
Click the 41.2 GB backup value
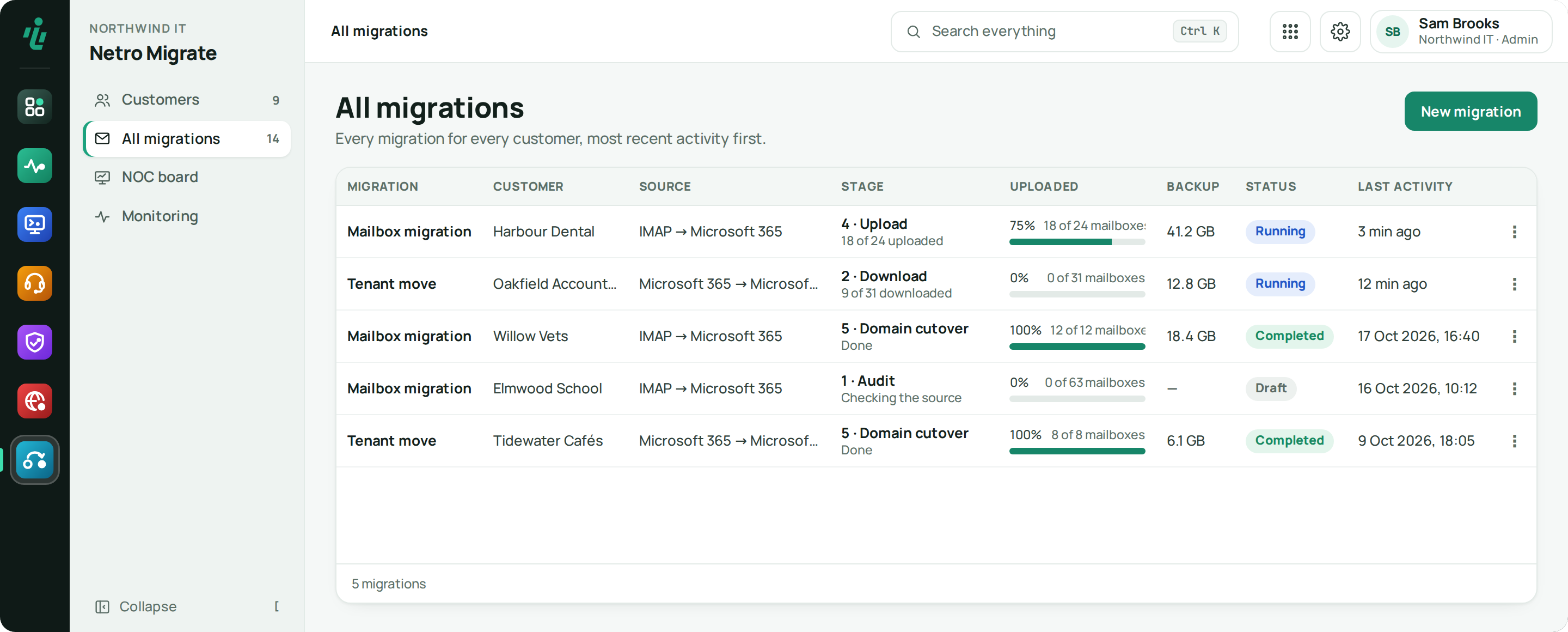[x=1190, y=232]
